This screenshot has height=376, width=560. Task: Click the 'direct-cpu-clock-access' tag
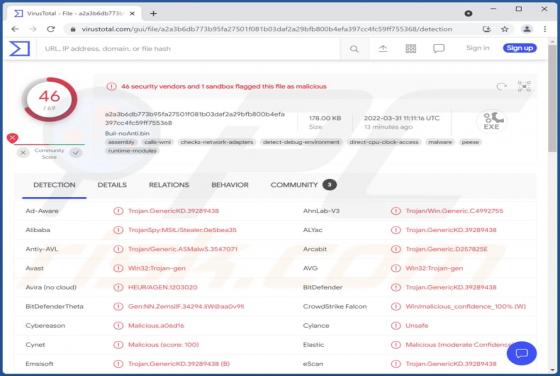pos(384,142)
